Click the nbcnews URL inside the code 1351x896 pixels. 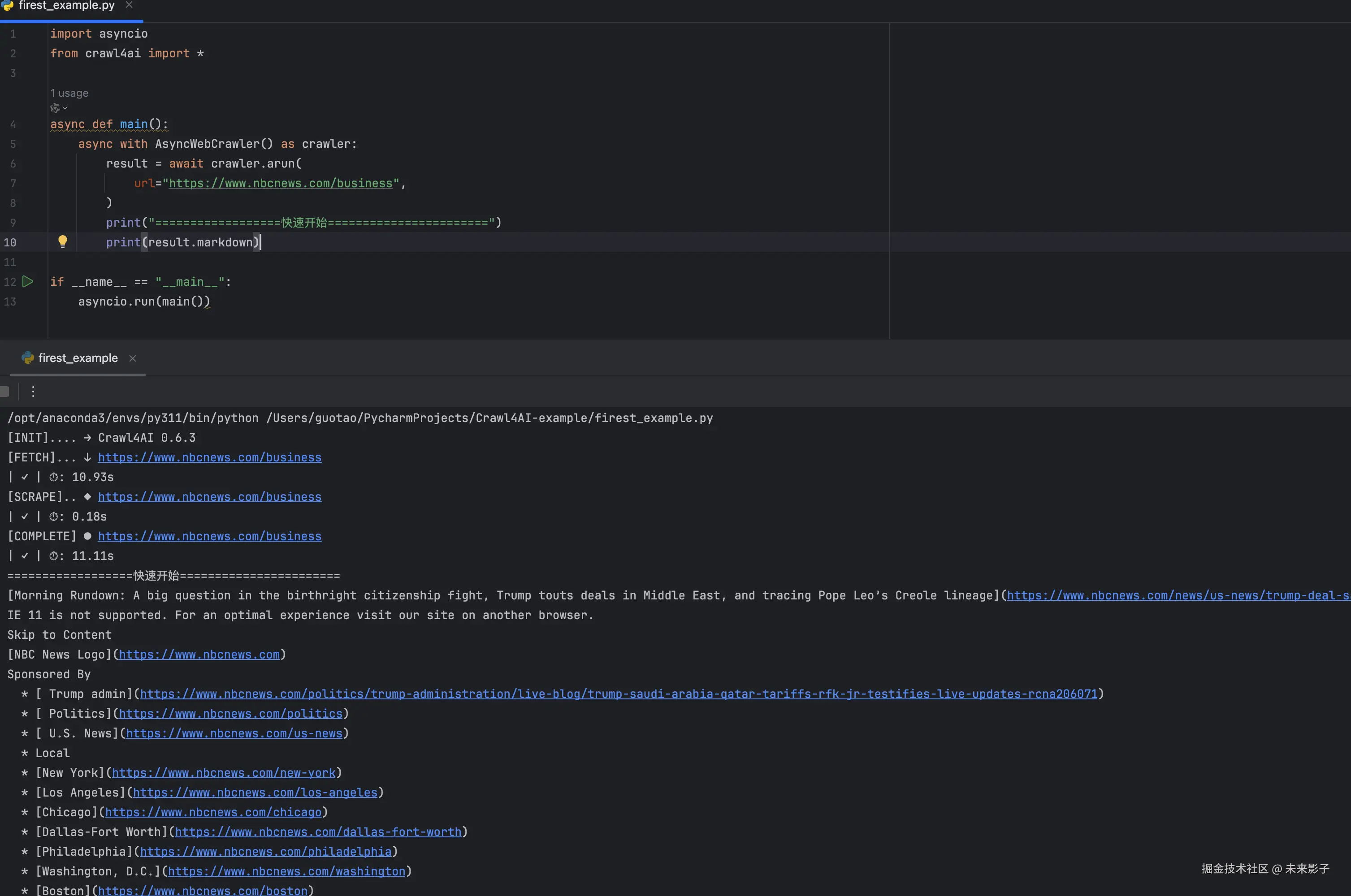(x=280, y=183)
